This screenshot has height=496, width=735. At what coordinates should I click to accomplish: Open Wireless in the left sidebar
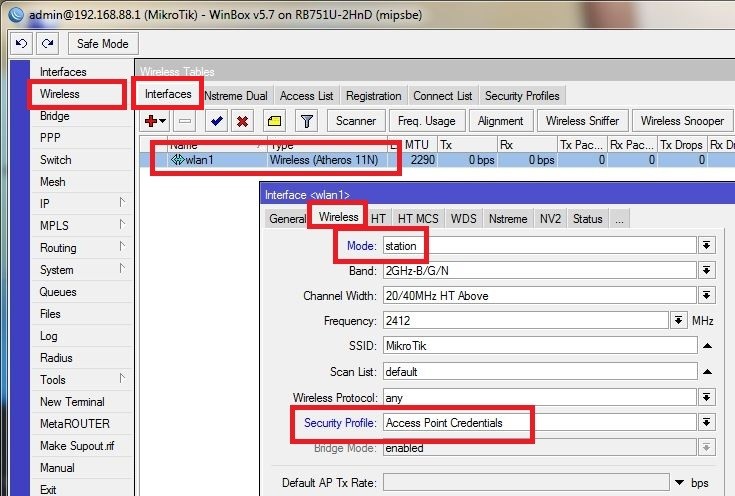coord(60,94)
